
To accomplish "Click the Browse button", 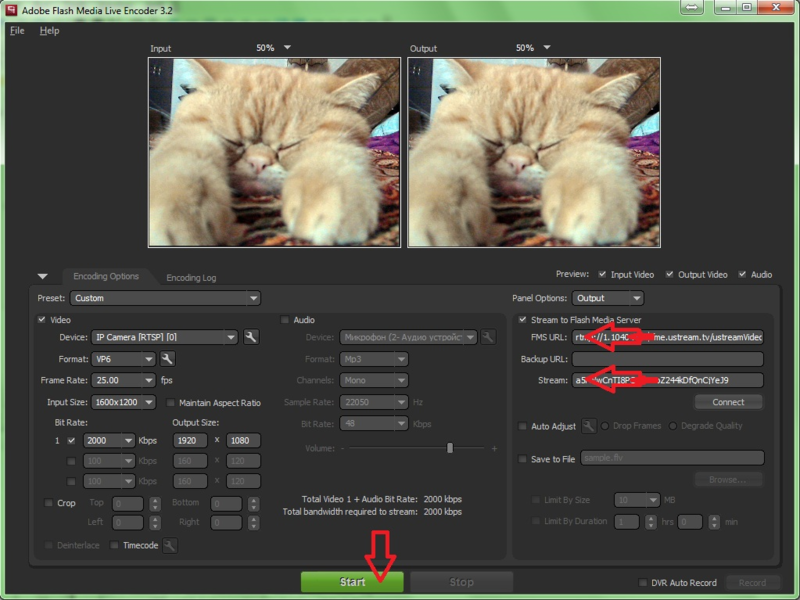I will [x=728, y=480].
